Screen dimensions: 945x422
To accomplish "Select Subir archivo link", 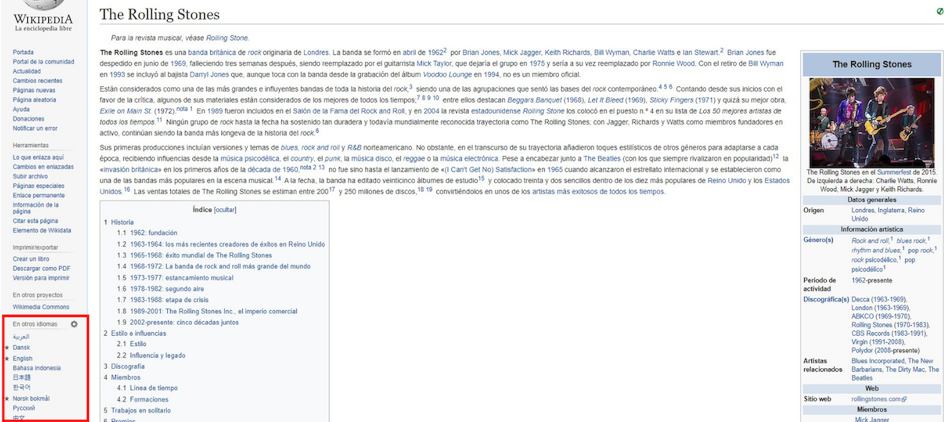I will point(30,176).
